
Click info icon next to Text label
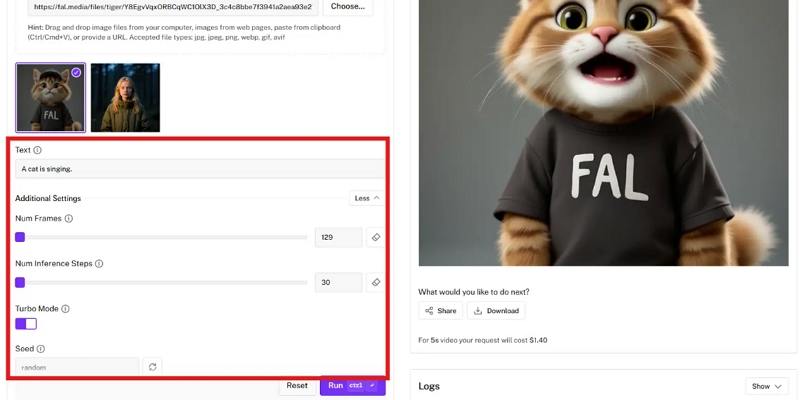coord(37,150)
